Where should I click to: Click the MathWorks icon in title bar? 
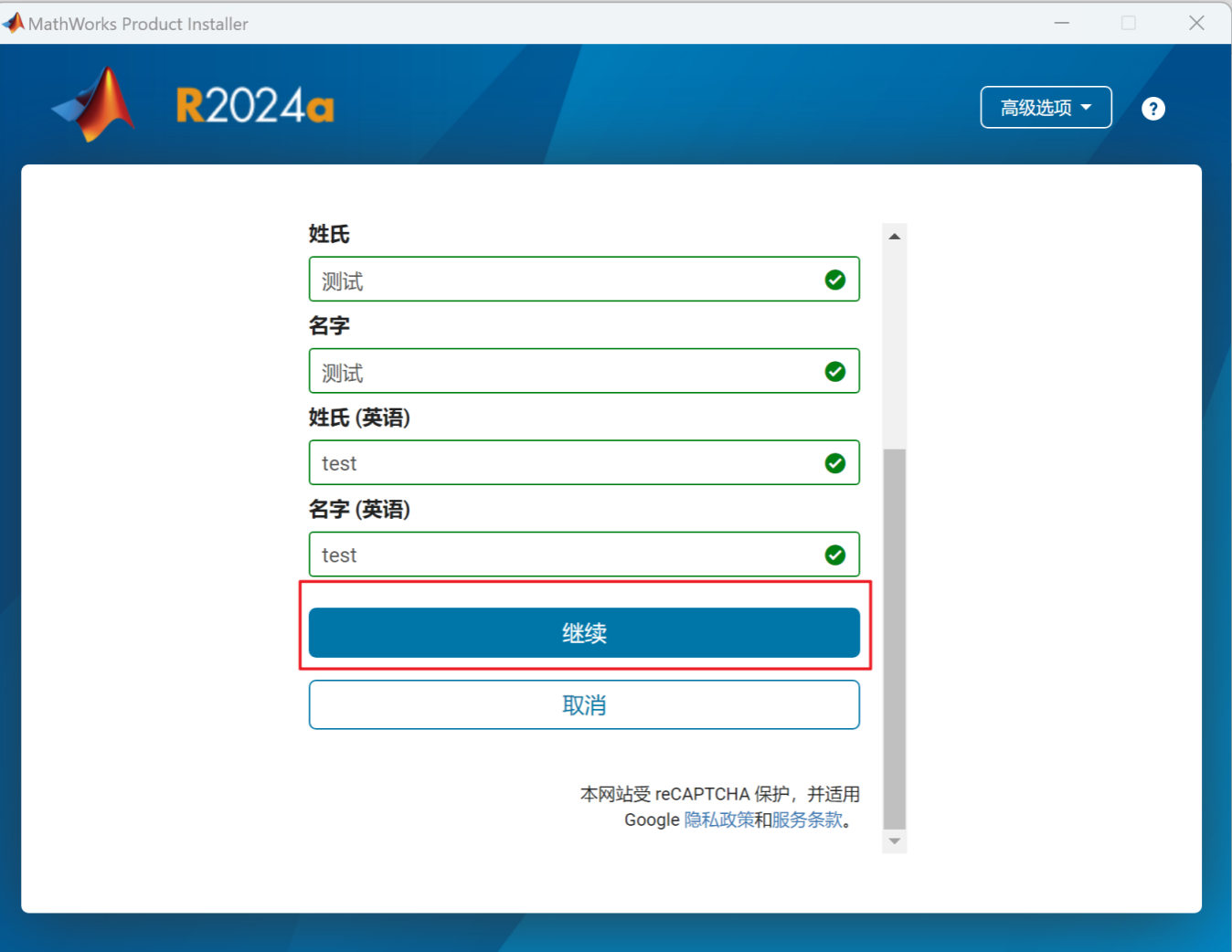13,22
